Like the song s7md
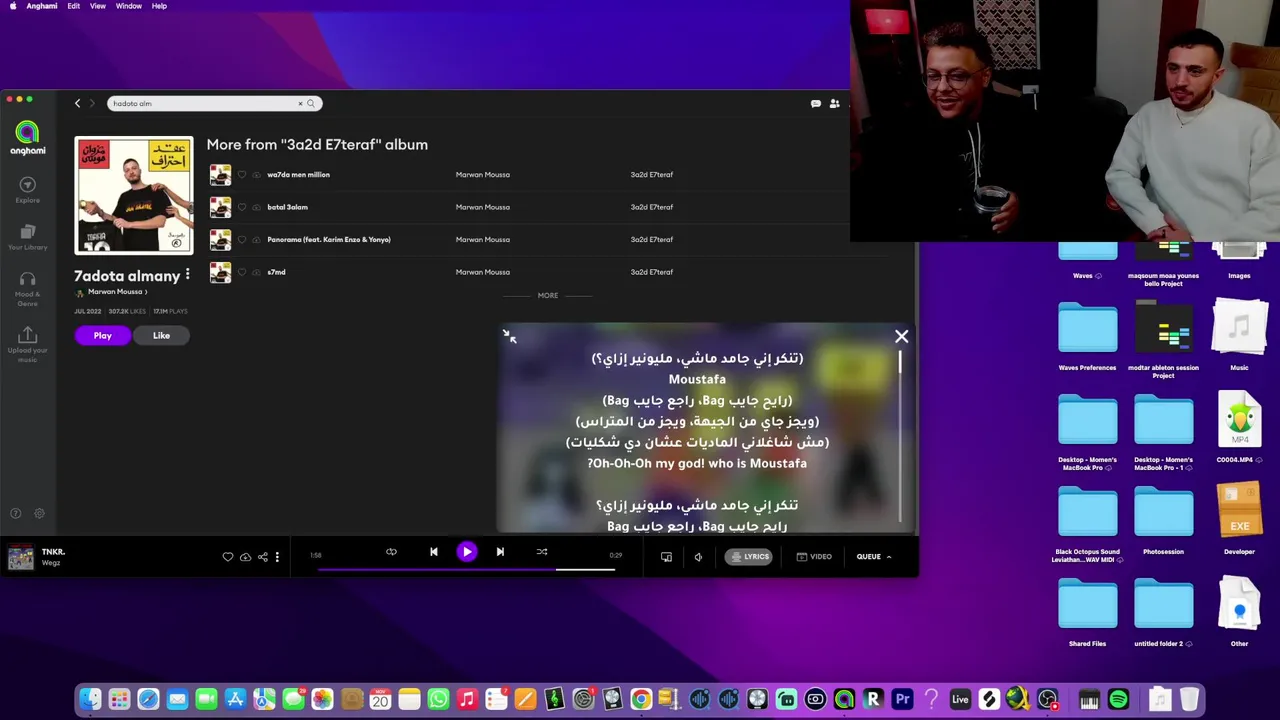Screen dimensions: 1280x720 (x=241, y=272)
